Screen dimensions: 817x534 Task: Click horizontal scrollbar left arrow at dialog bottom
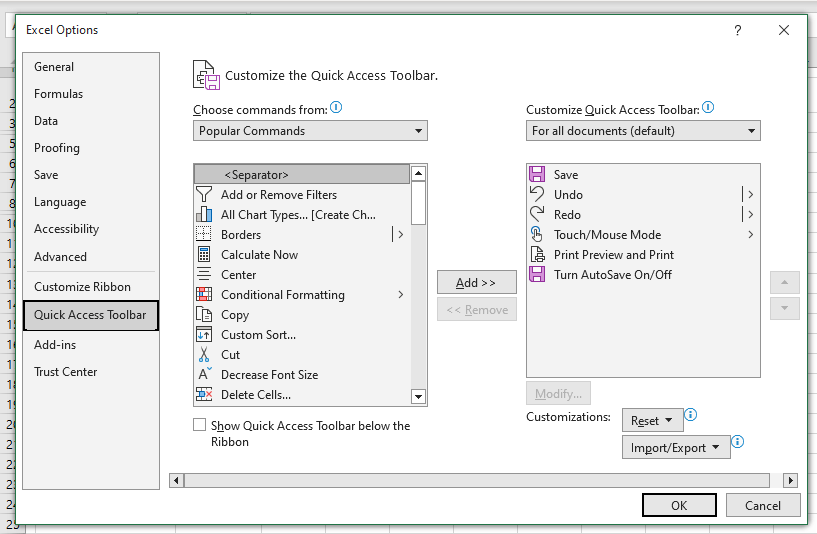[177, 480]
